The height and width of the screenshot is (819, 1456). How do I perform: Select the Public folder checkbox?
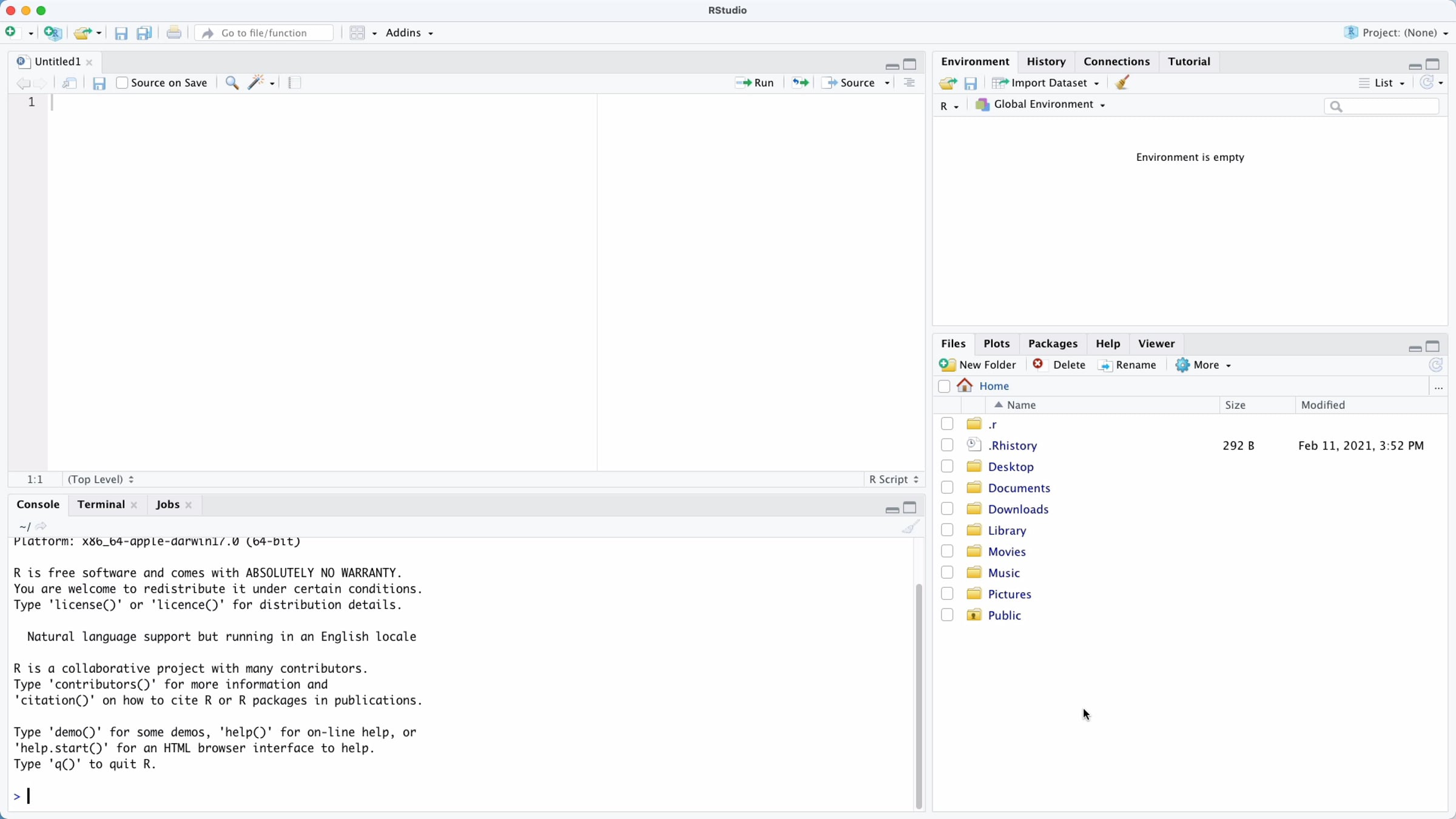(x=947, y=615)
